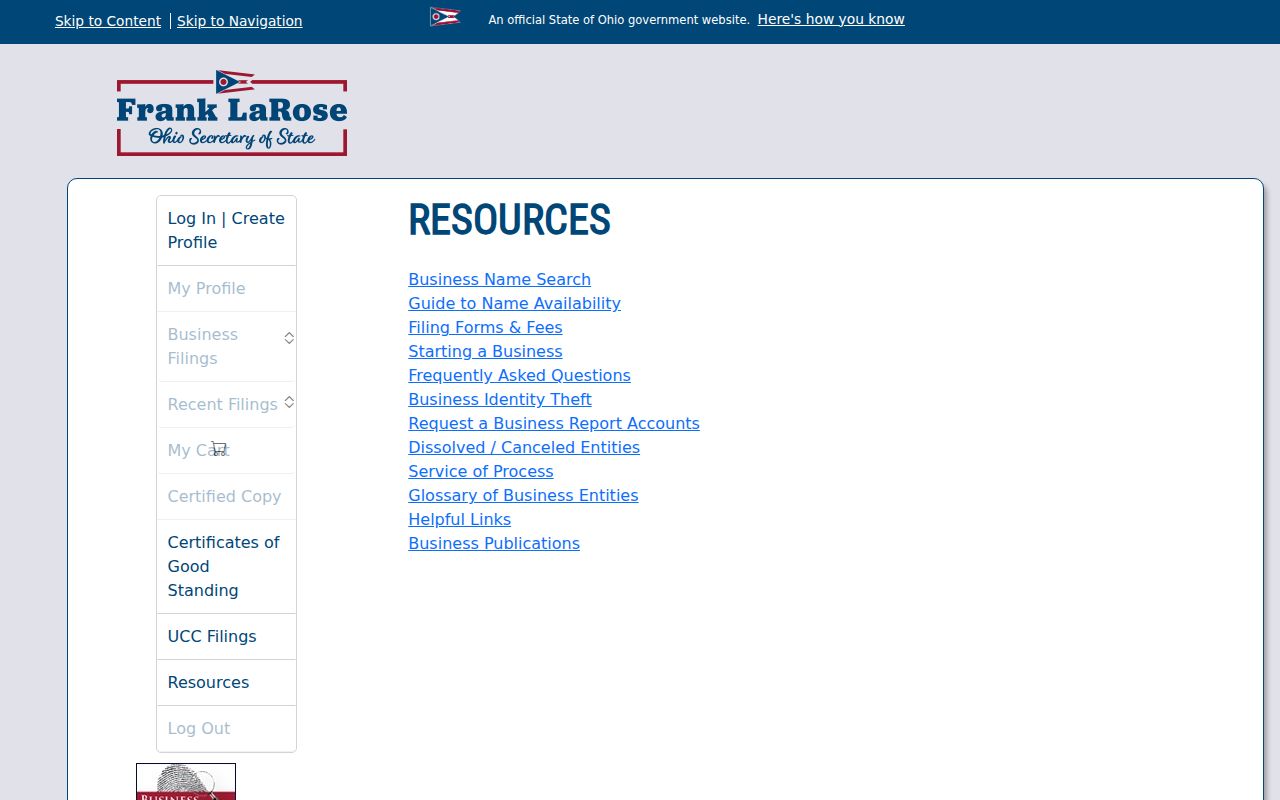The height and width of the screenshot is (800, 1280).
Task: Click the official State of Ohio website notice
Action: point(619,20)
